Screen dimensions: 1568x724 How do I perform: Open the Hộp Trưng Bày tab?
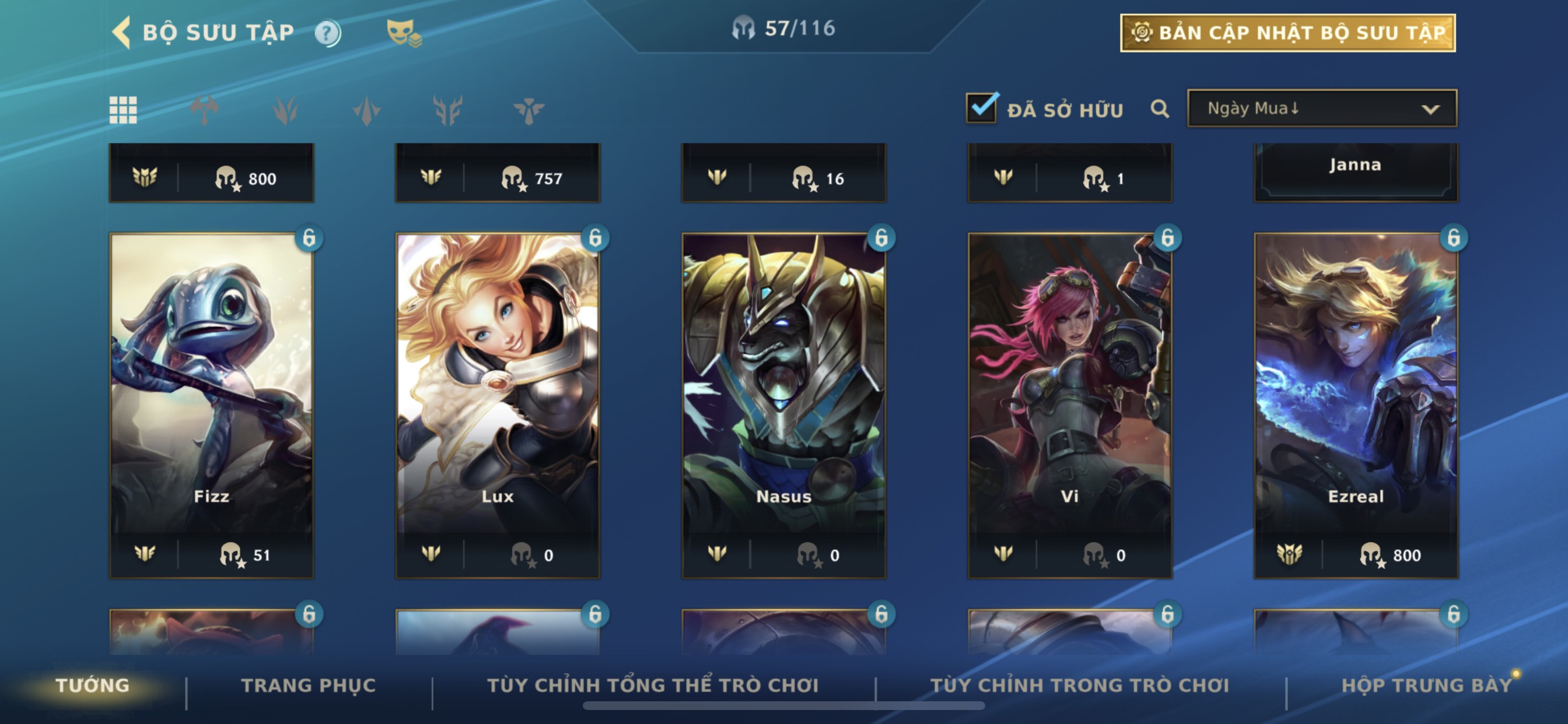pos(1426,685)
